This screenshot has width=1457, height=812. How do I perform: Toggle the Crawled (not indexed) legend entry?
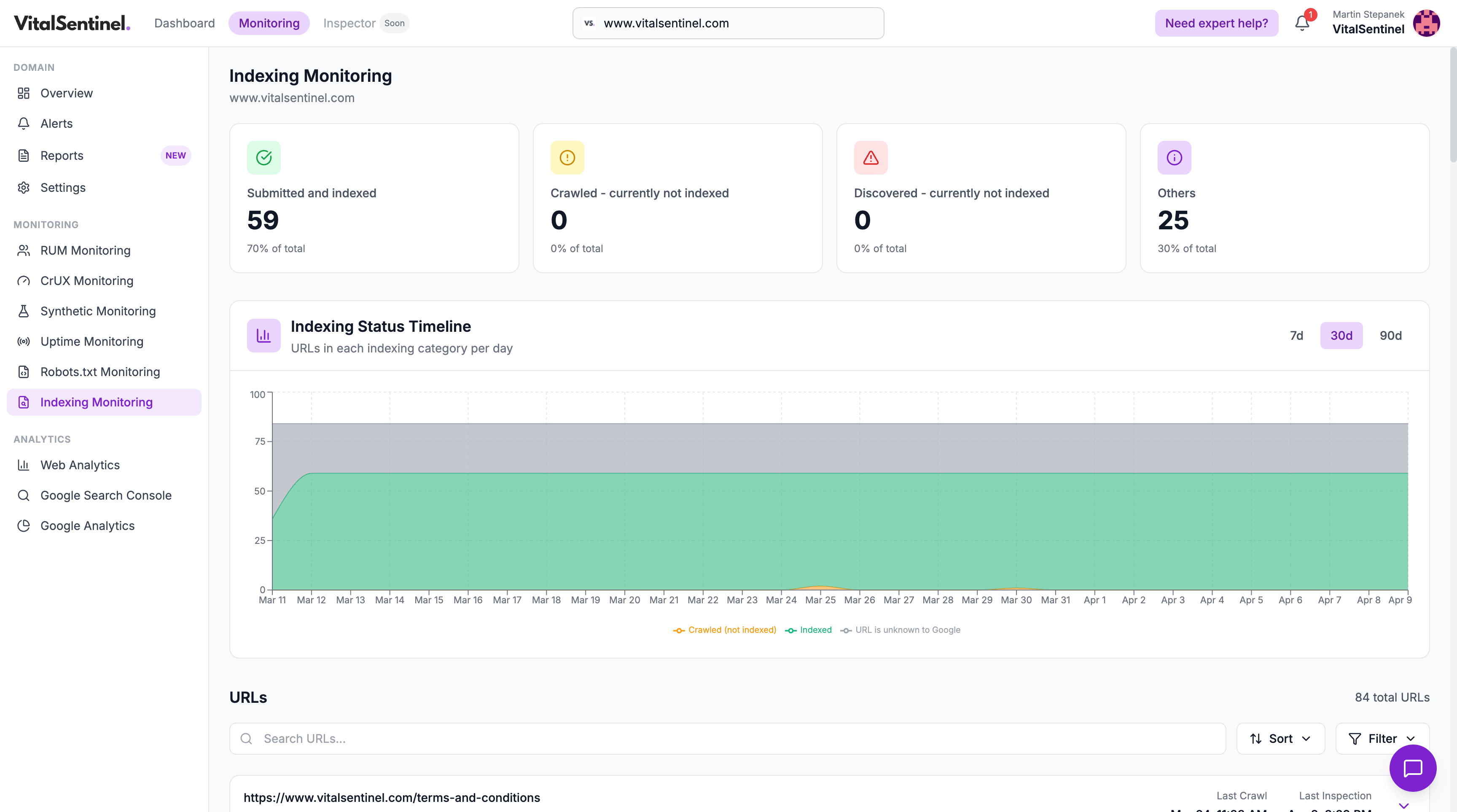(x=725, y=629)
